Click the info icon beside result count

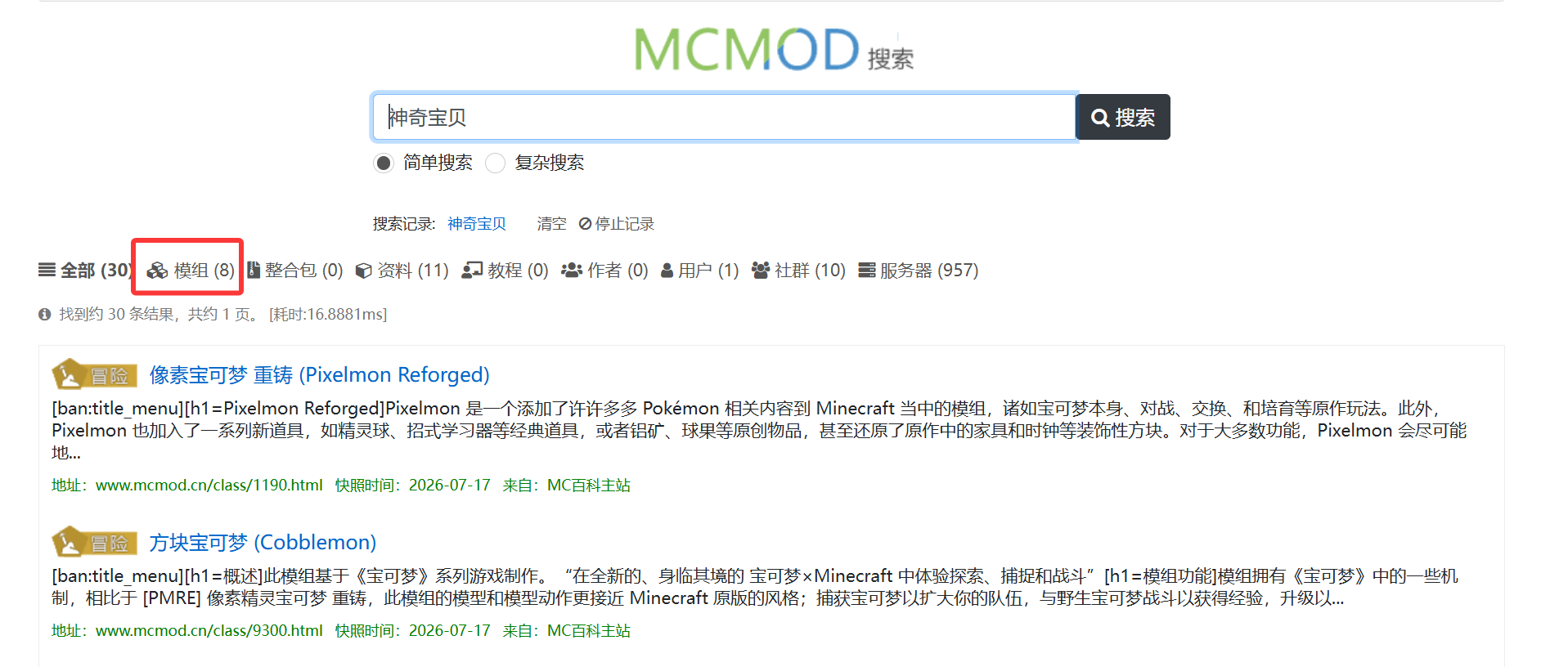pos(44,315)
